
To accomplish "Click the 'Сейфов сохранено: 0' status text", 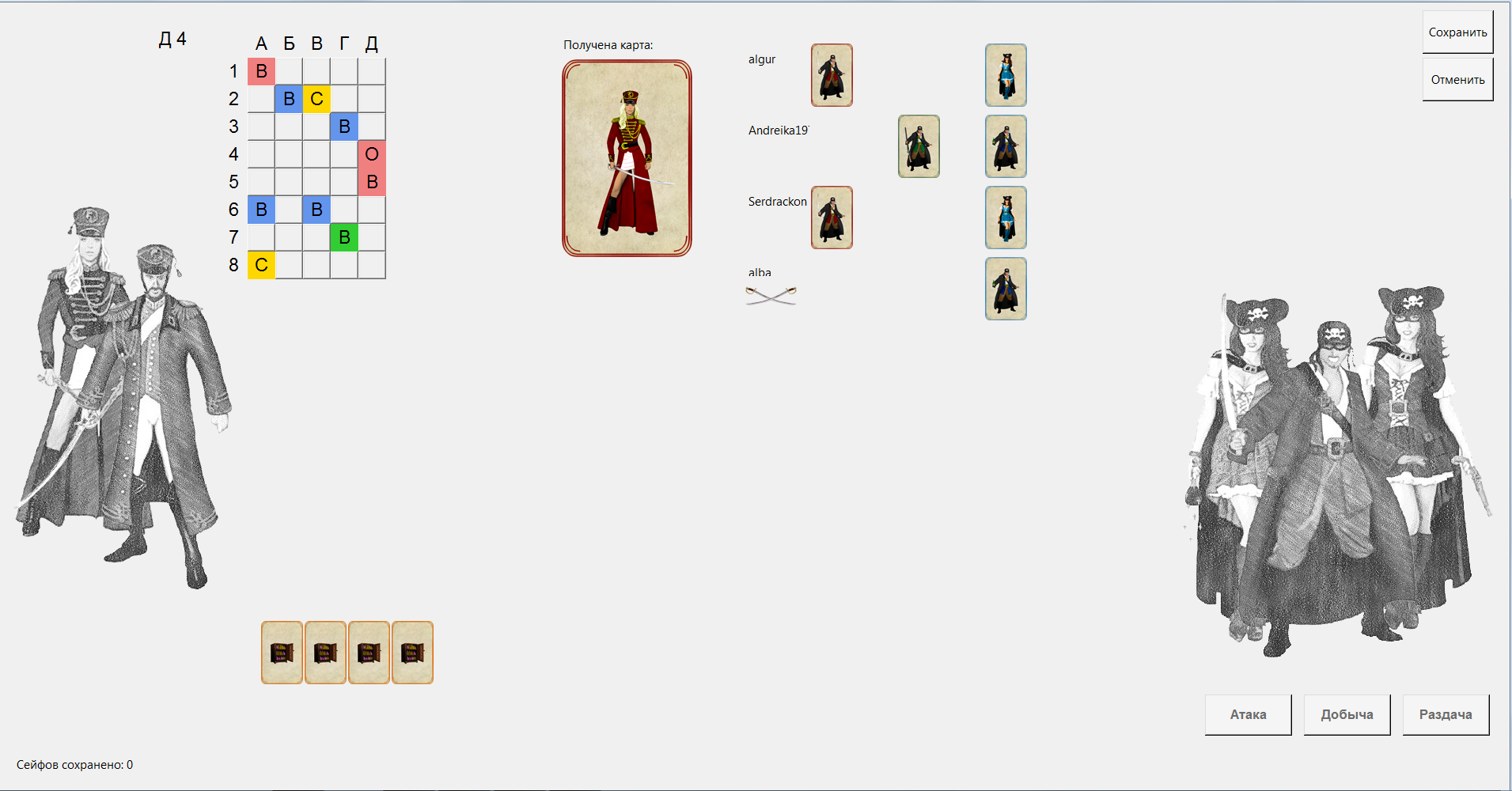I will (74, 765).
